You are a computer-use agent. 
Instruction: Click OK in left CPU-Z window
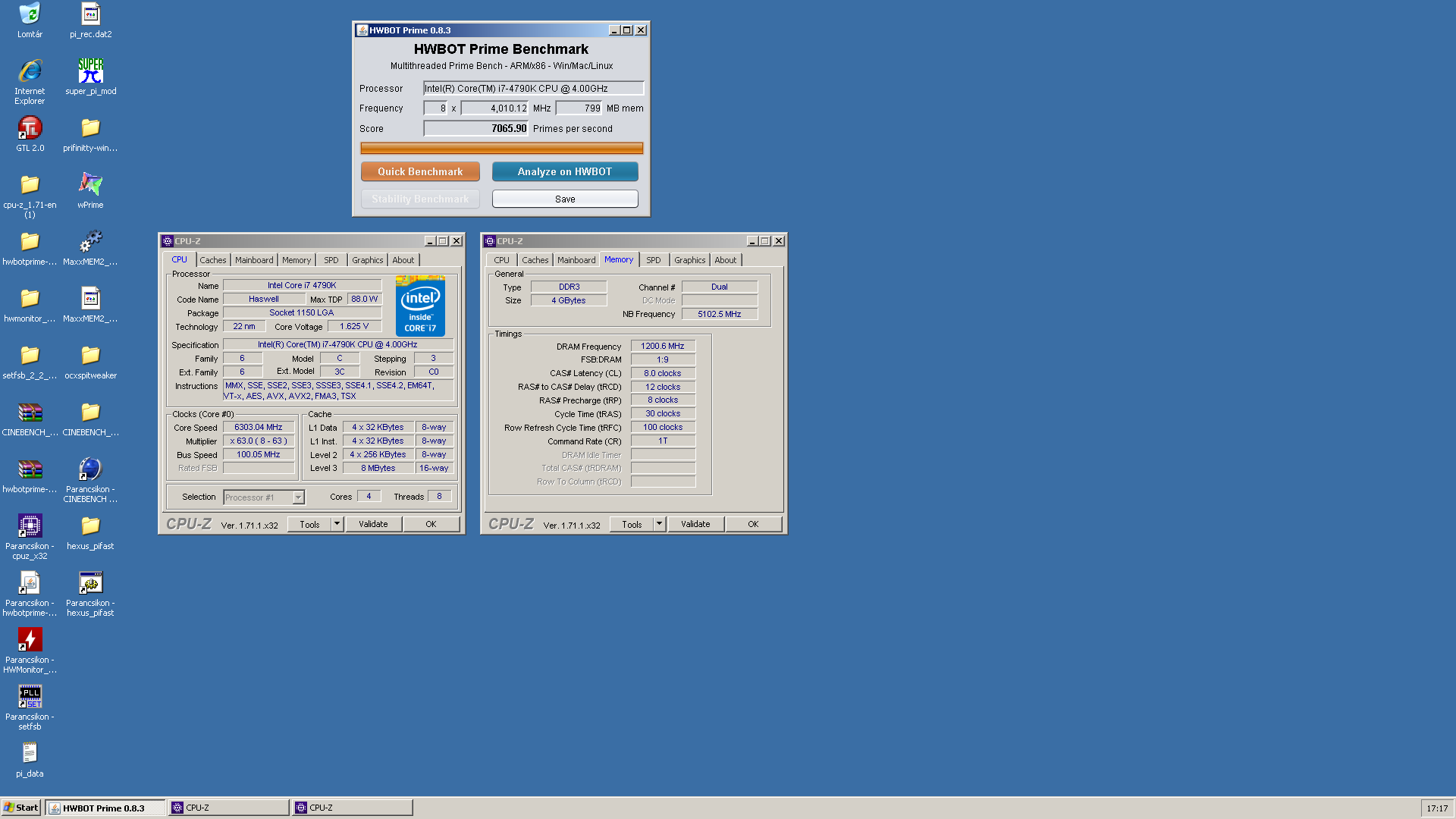coord(431,524)
